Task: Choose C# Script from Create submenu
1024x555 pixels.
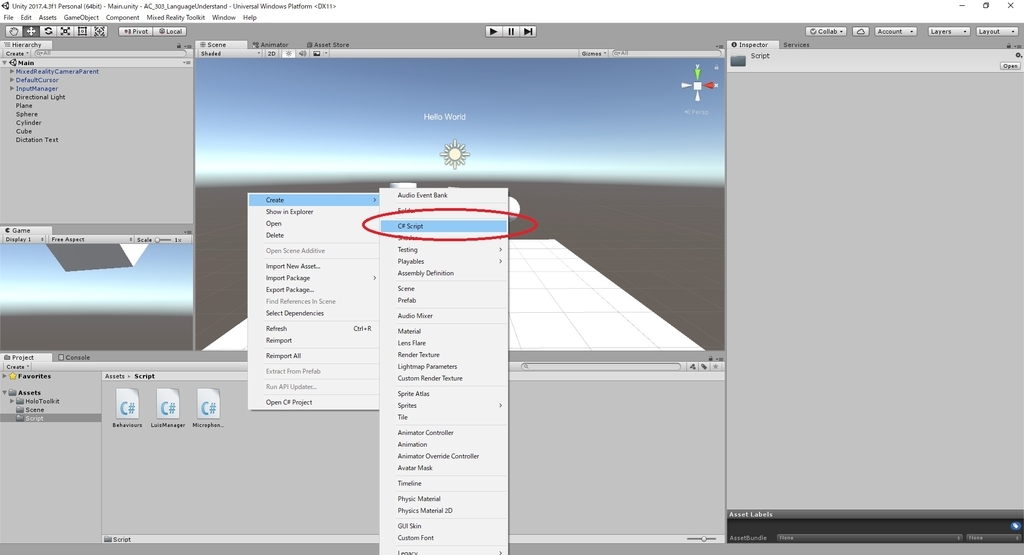Action: tap(443, 226)
